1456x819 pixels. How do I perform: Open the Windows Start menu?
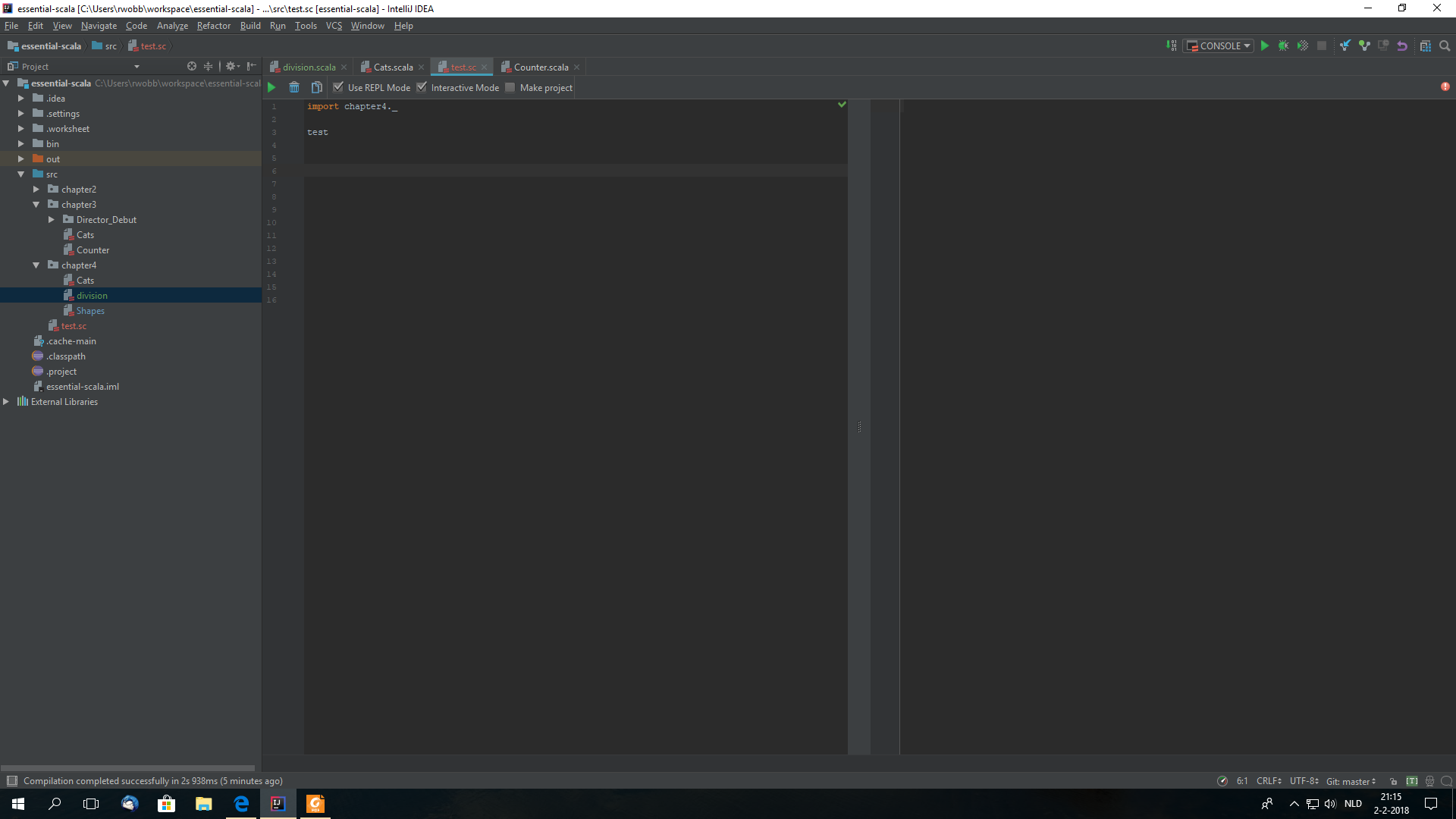(18, 804)
